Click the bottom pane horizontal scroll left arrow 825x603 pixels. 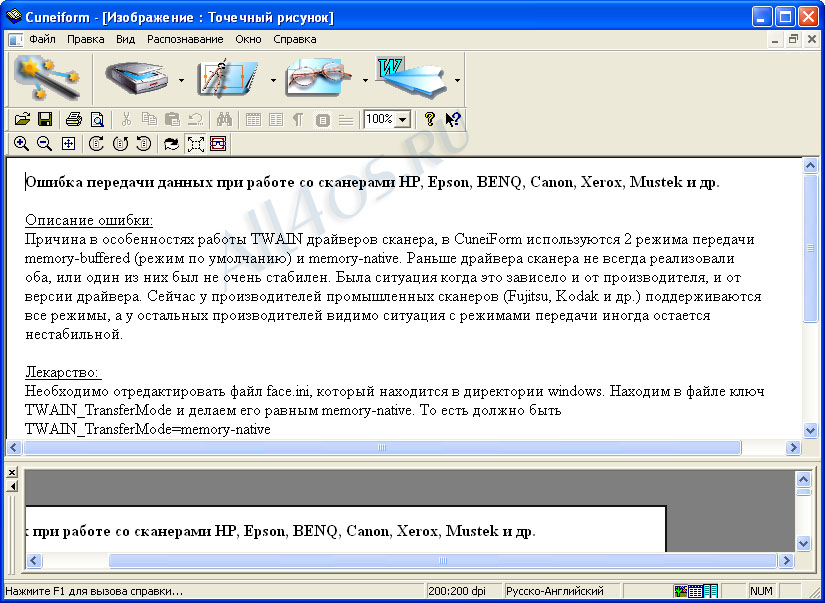pos(34,560)
